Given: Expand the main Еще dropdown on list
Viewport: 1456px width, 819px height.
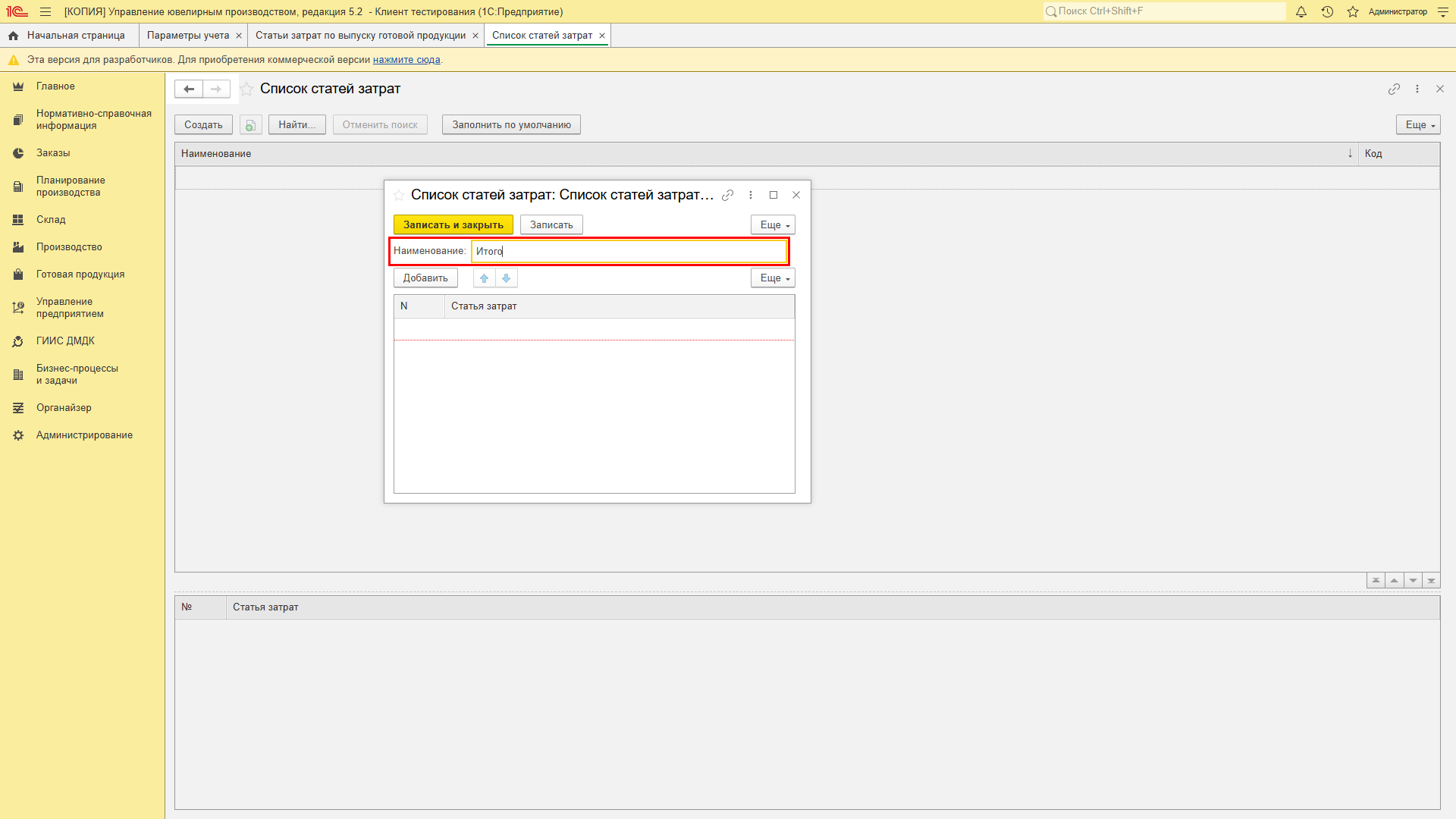Looking at the screenshot, I should 1418,125.
